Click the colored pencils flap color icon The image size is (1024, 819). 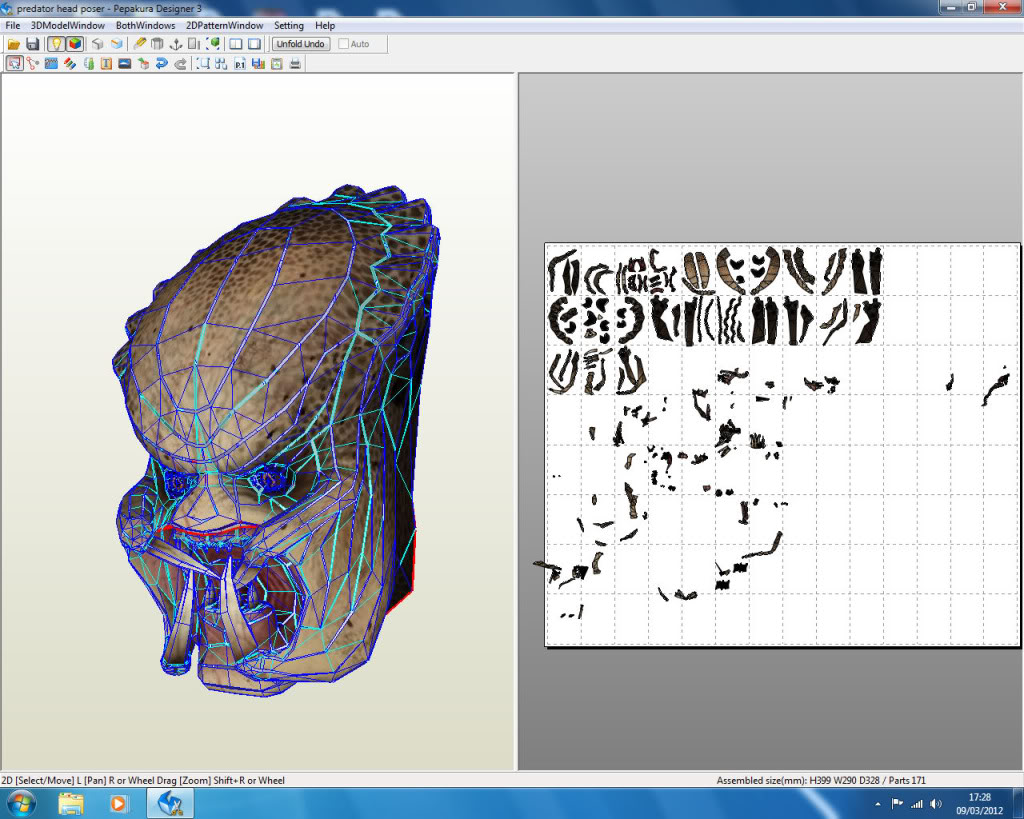tap(69, 63)
